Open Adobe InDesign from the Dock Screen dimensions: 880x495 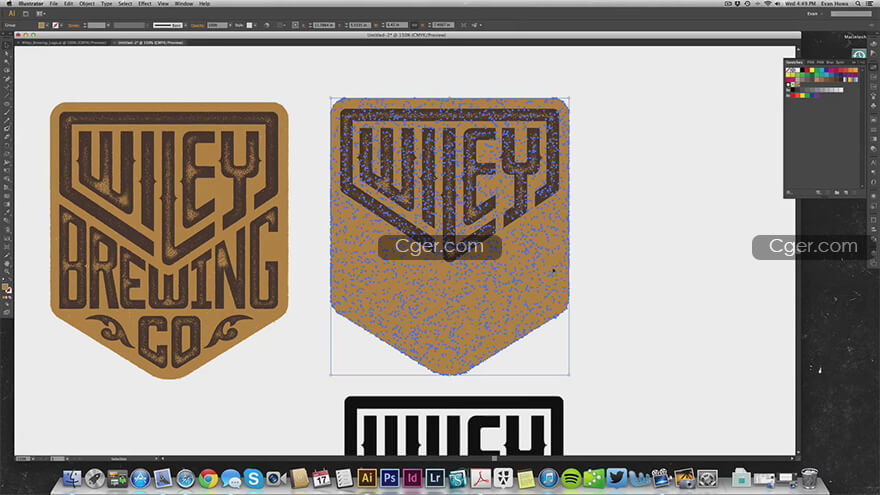point(412,478)
